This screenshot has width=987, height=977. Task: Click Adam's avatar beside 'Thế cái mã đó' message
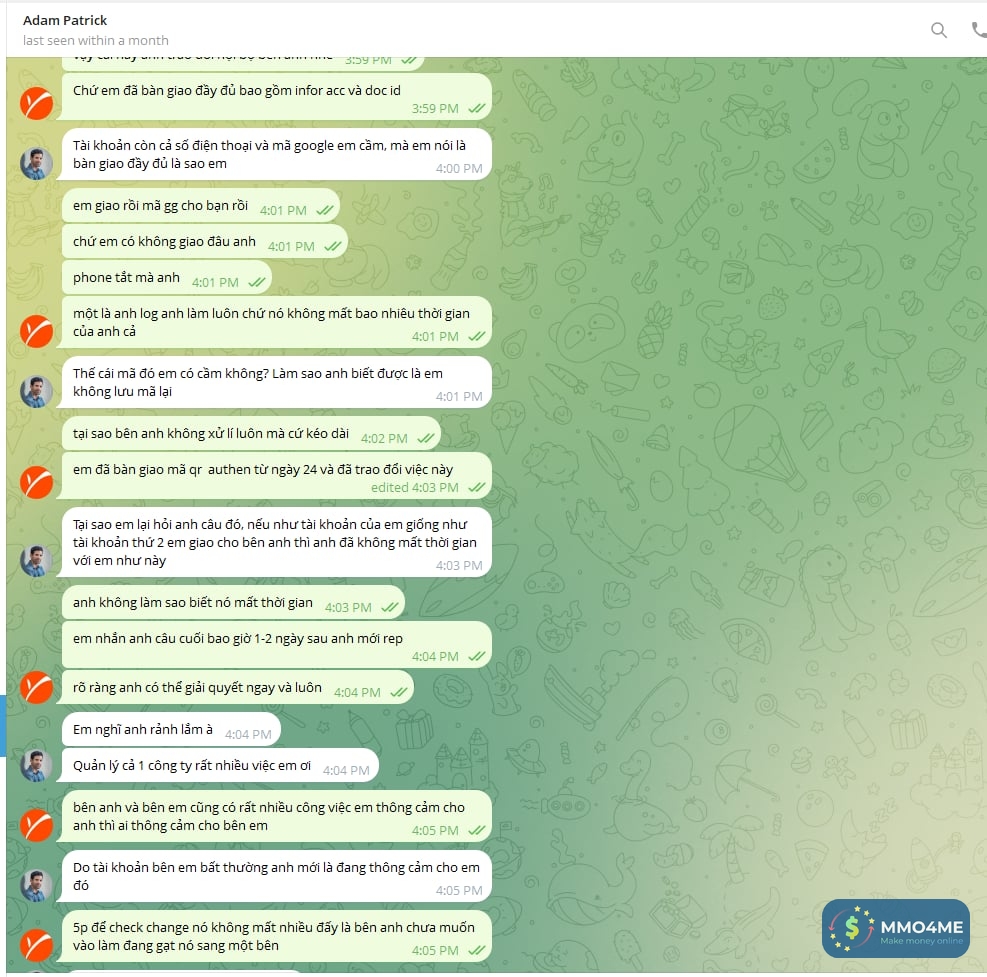pos(37,392)
